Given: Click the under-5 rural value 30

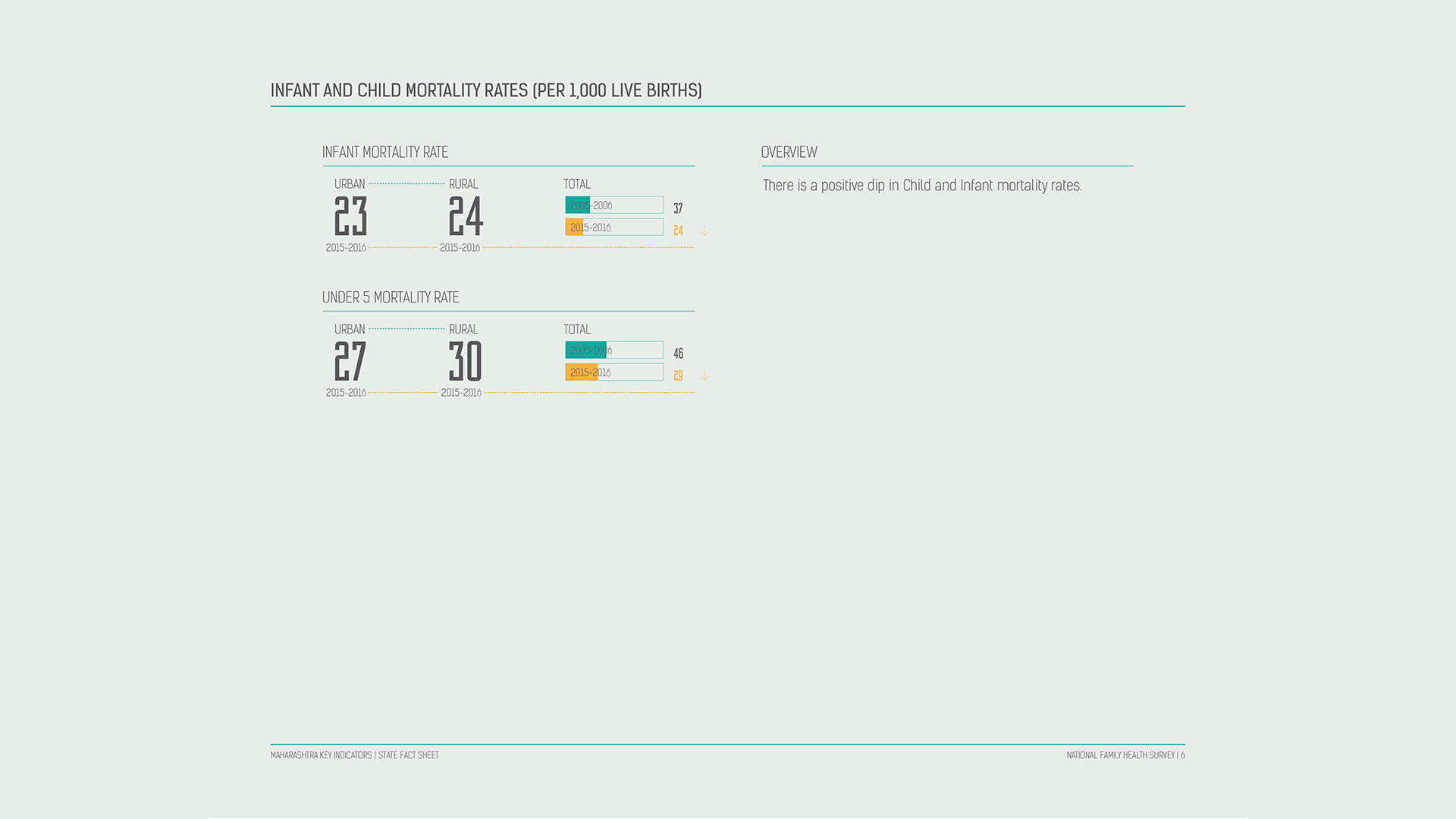Looking at the screenshot, I should point(466,362).
